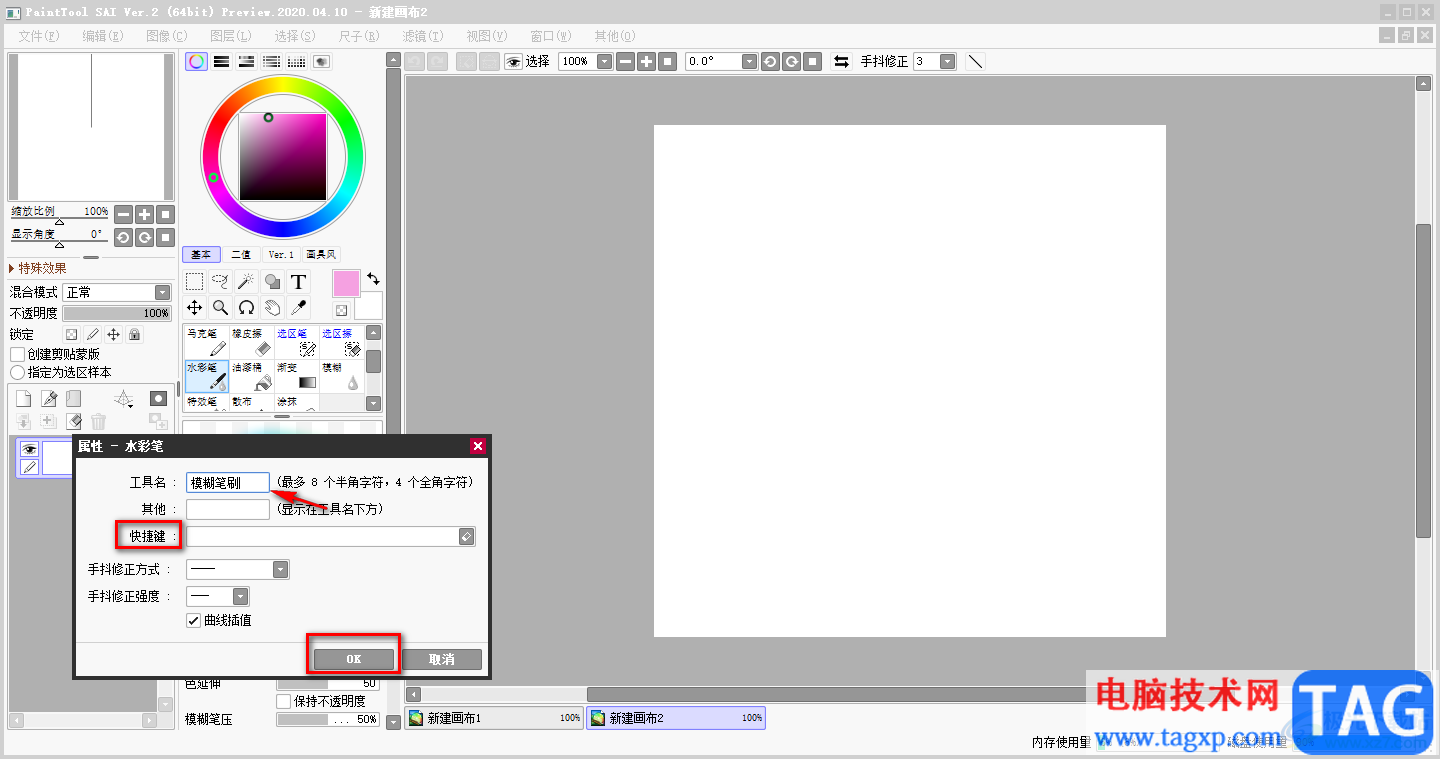Choose the 油漆桶 paint bucket tool

pos(252,376)
